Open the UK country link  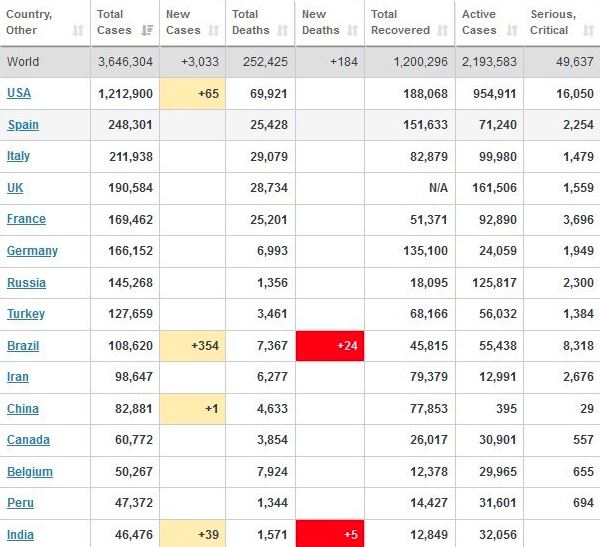click(x=15, y=188)
